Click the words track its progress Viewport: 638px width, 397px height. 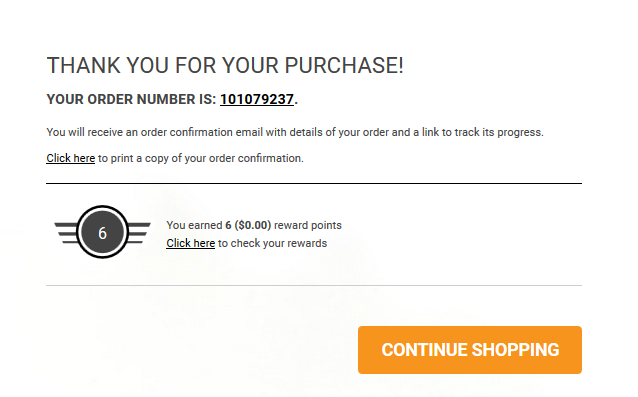pyautogui.click(x=499, y=133)
